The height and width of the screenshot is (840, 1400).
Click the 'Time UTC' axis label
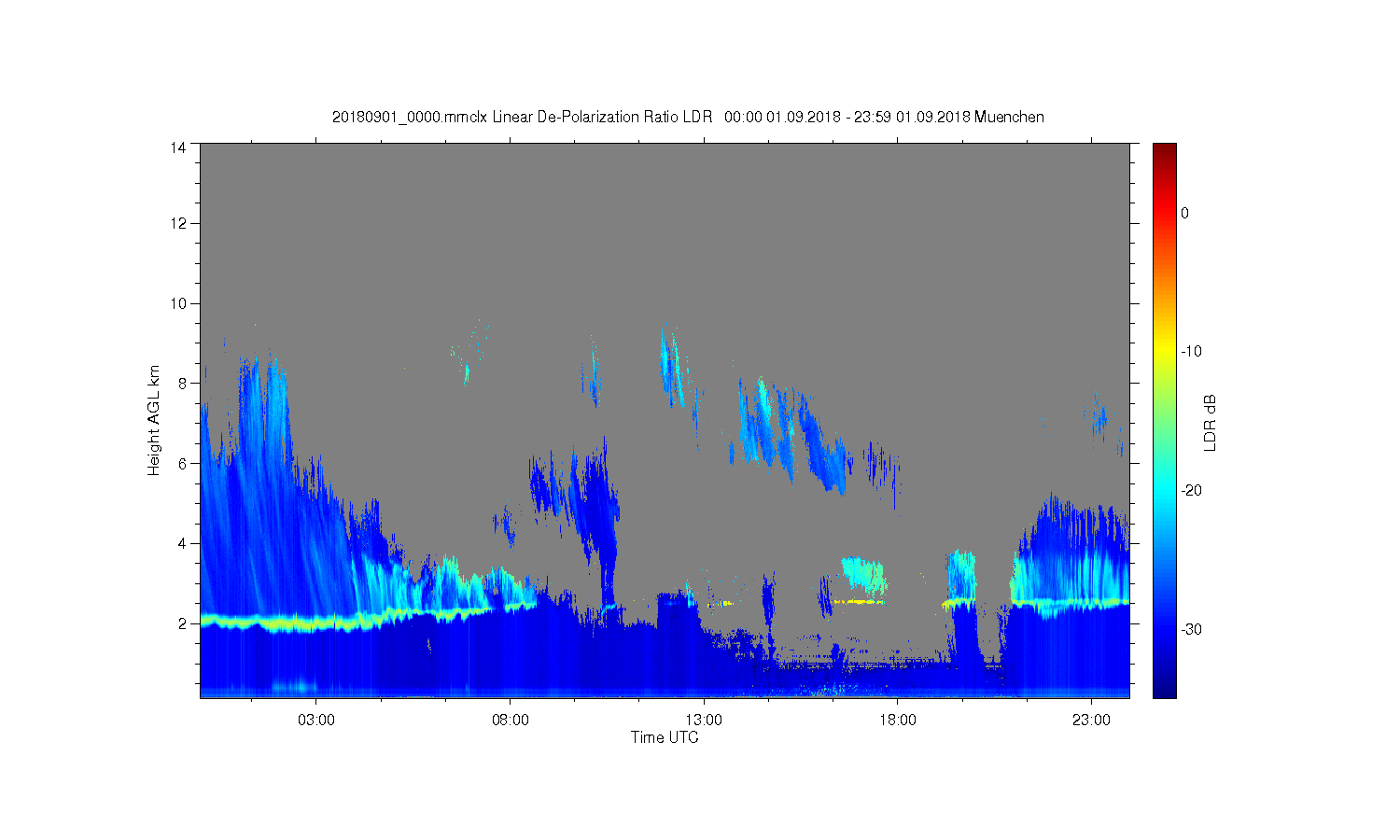tap(665, 737)
